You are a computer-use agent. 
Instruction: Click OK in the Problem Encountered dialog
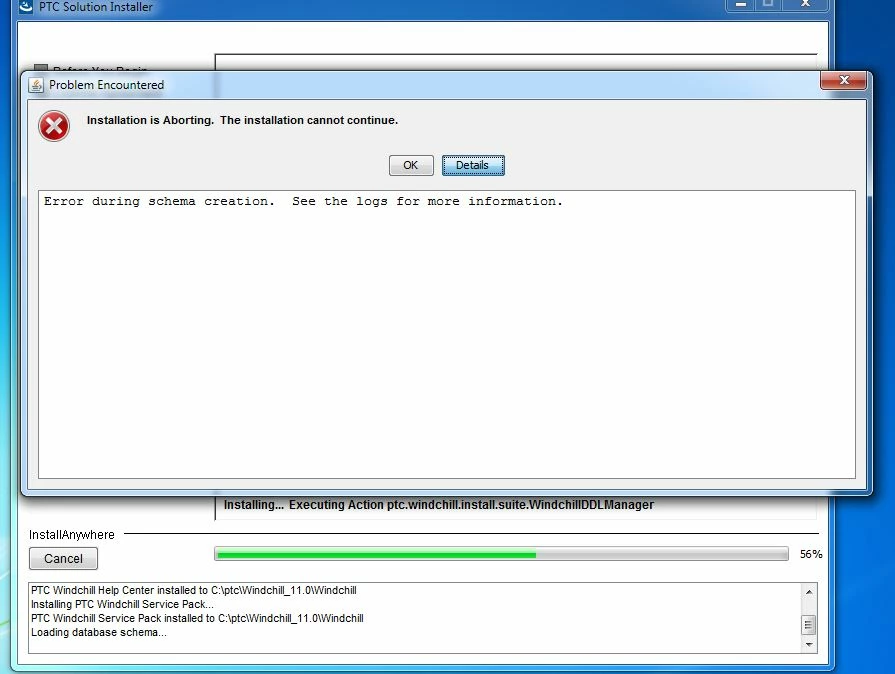click(411, 166)
